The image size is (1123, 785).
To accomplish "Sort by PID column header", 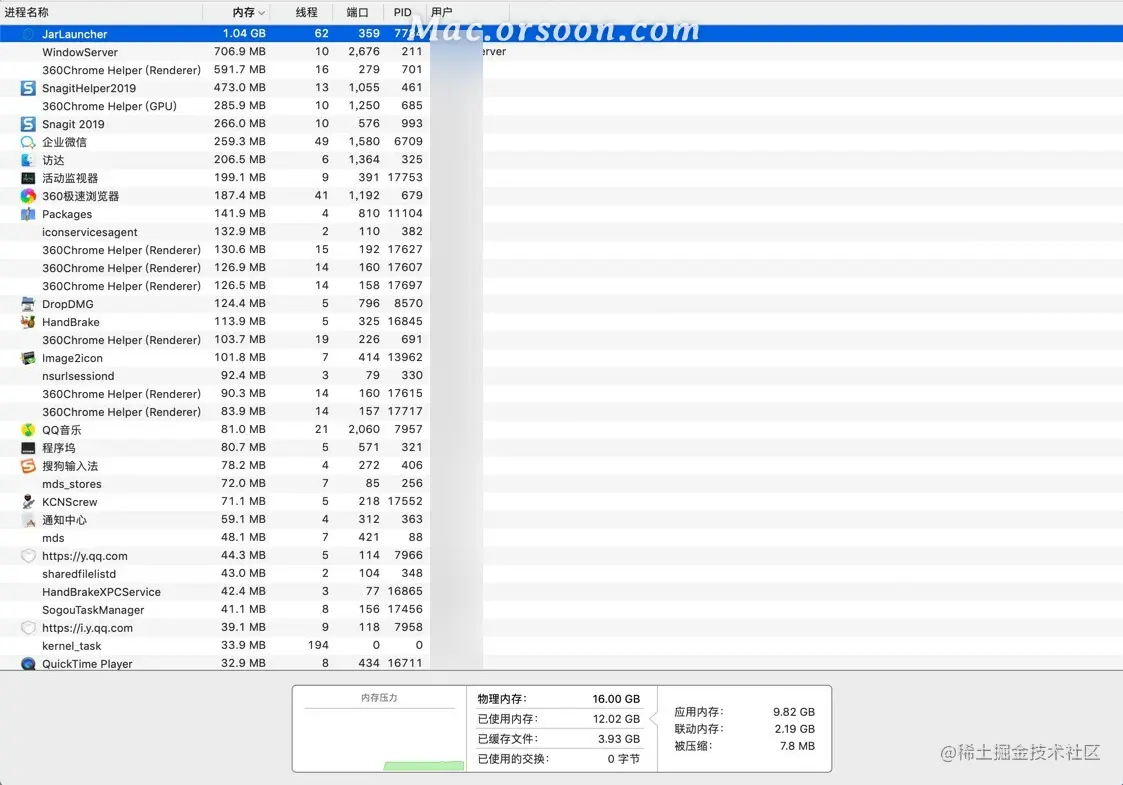I will coord(403,12).
